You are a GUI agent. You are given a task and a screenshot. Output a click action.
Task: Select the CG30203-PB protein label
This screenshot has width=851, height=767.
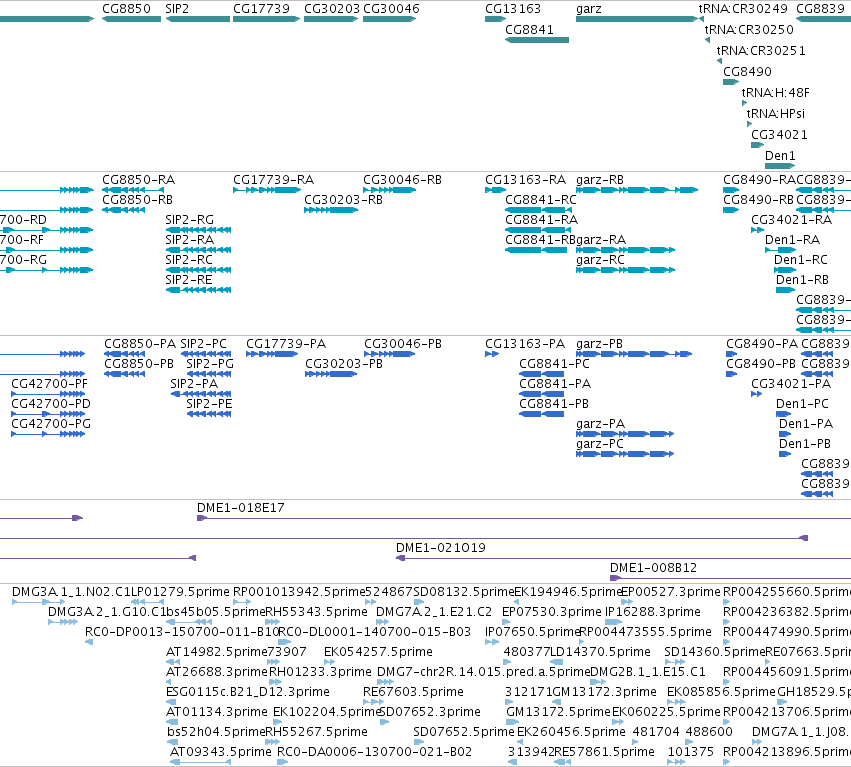pos(344,364)
